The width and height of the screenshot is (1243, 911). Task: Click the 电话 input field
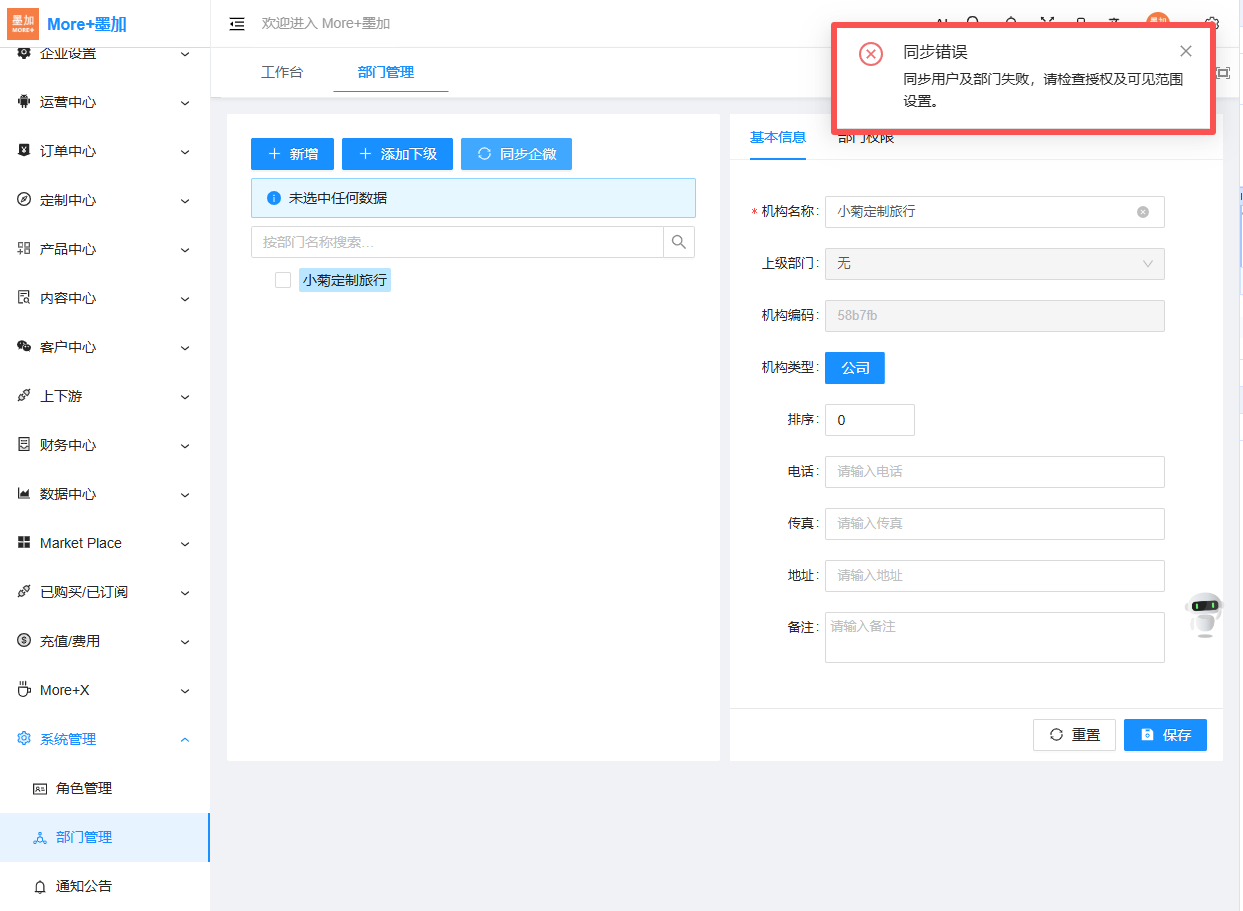(x=994, y=472)
